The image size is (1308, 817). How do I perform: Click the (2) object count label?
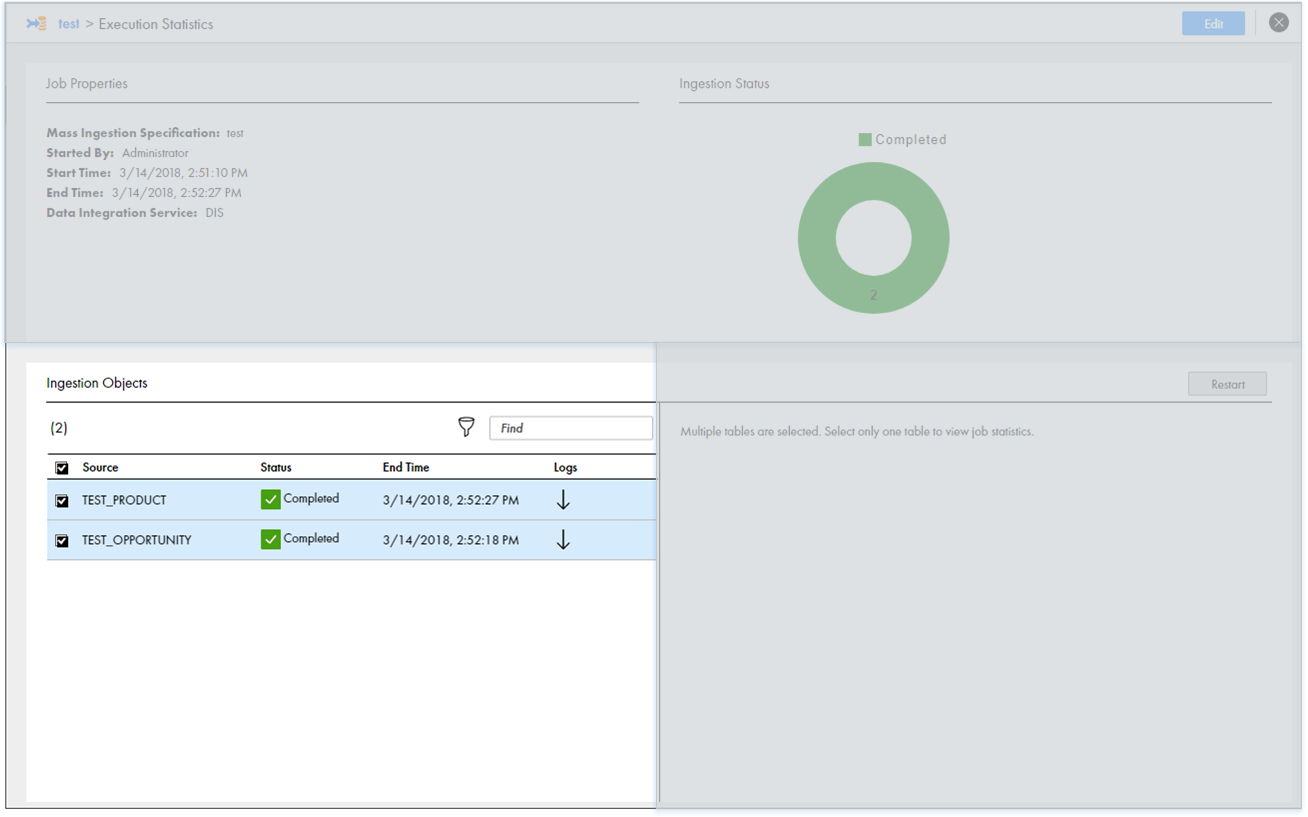pyautogui.click(x=59, y=428)
